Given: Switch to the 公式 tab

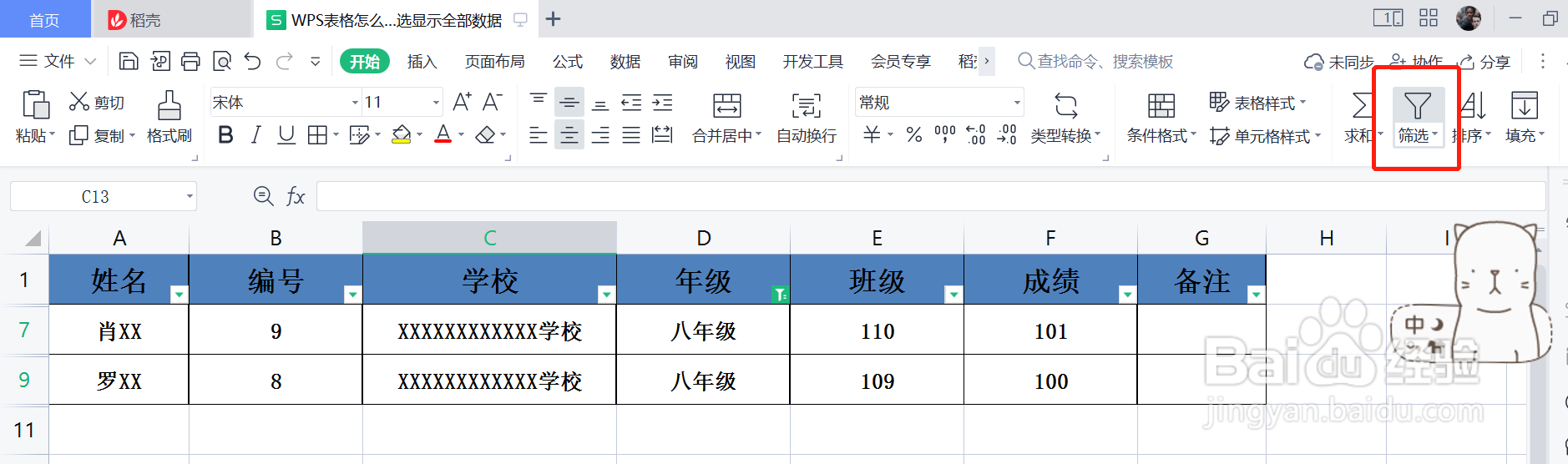Looking at the screenshot, I should click(568, 62).
